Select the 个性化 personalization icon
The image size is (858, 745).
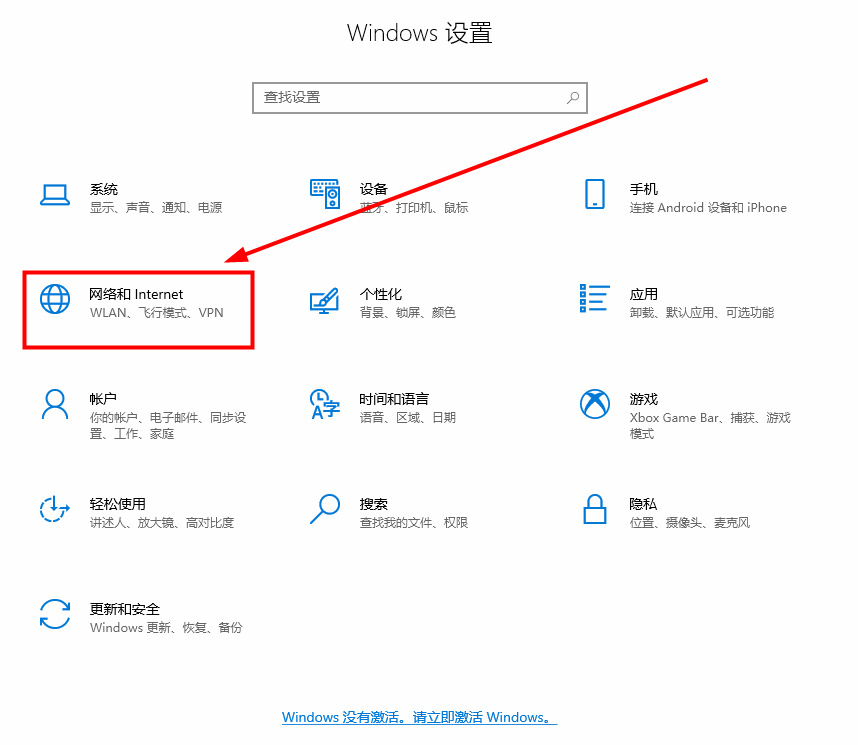click(x=324, y=299)
